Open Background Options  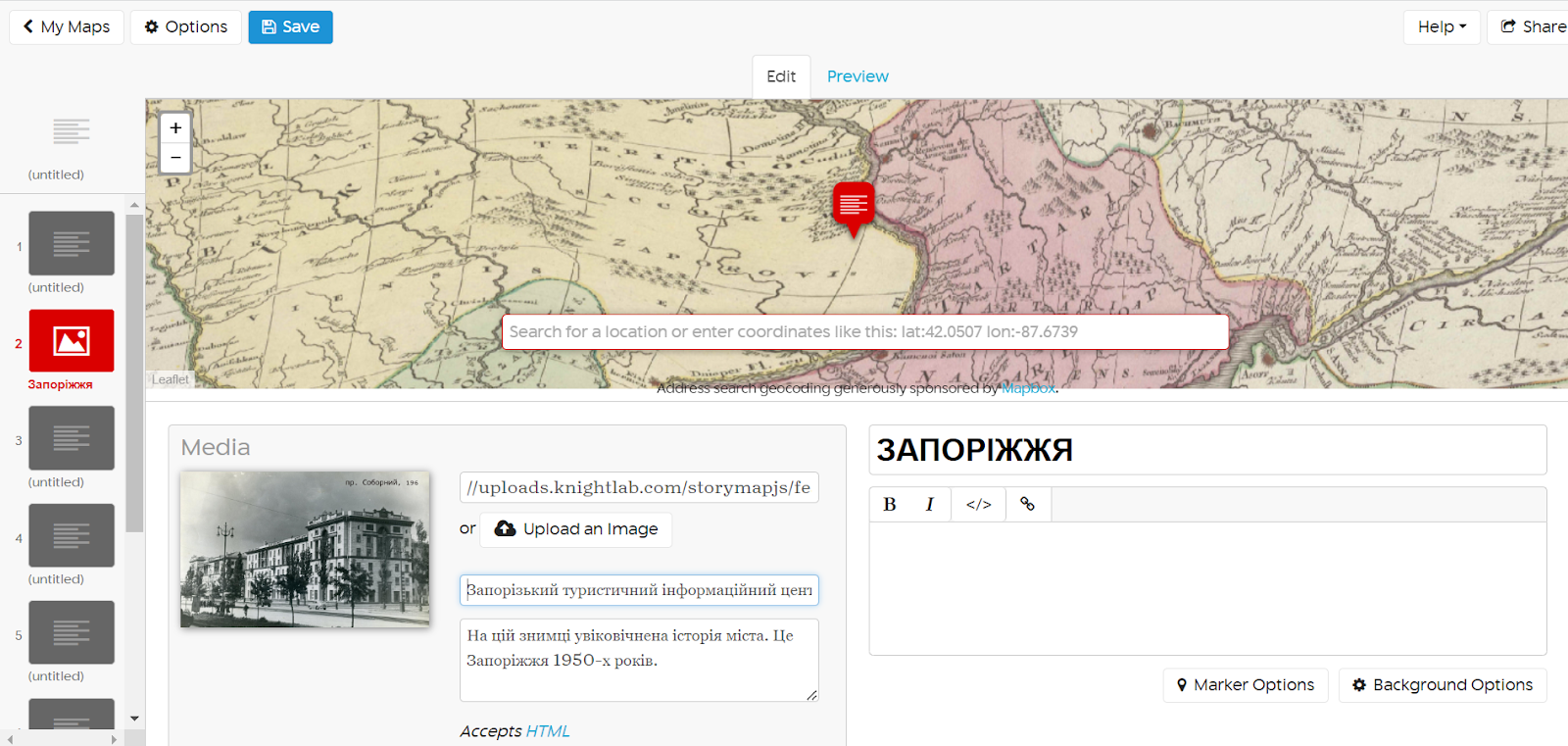(1443, 685)
